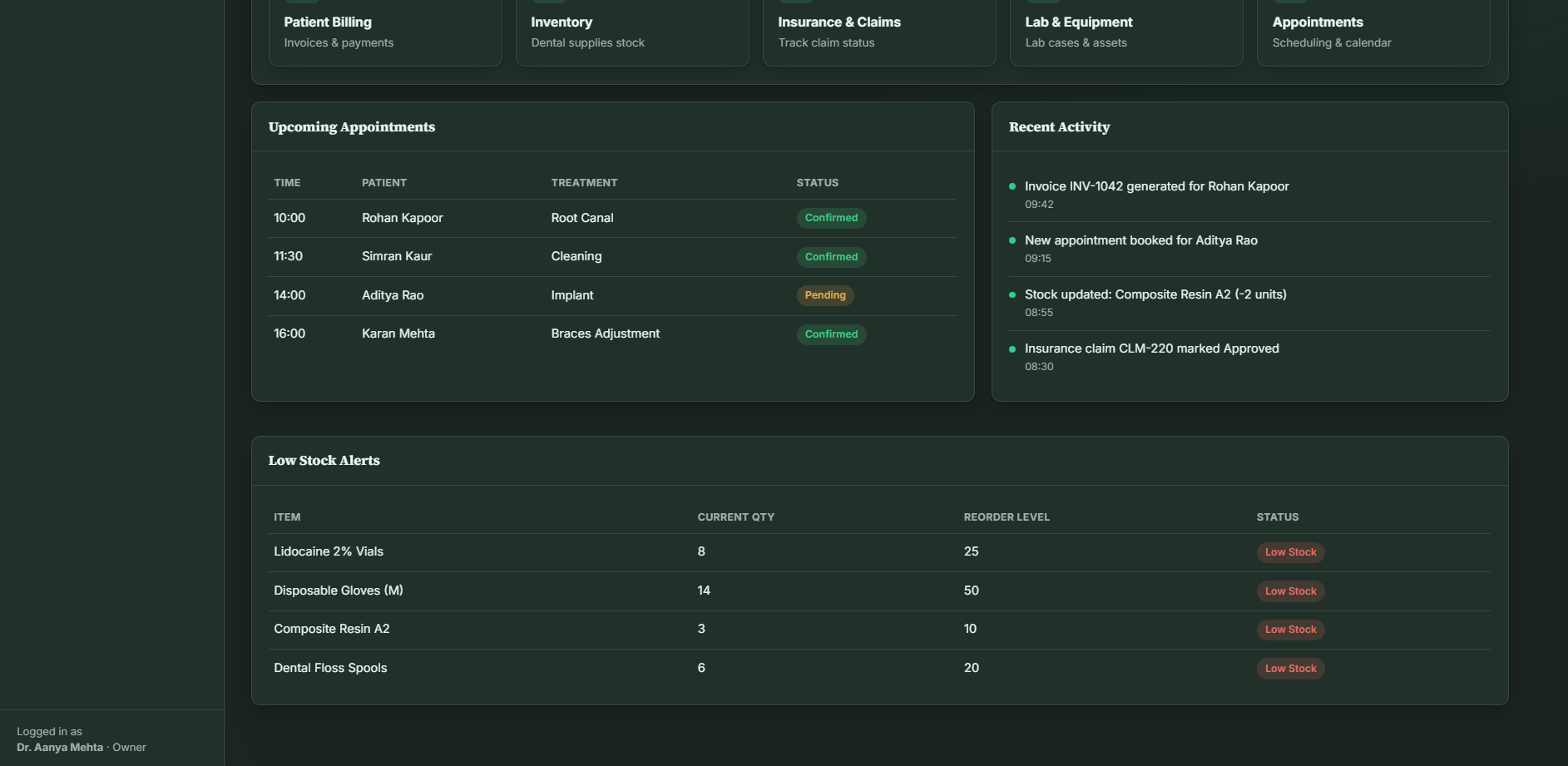Image resolution: width=1568 pixels, height=766 pixels.
Task: Open the Appointments scheduling card
Action: 1373,32
